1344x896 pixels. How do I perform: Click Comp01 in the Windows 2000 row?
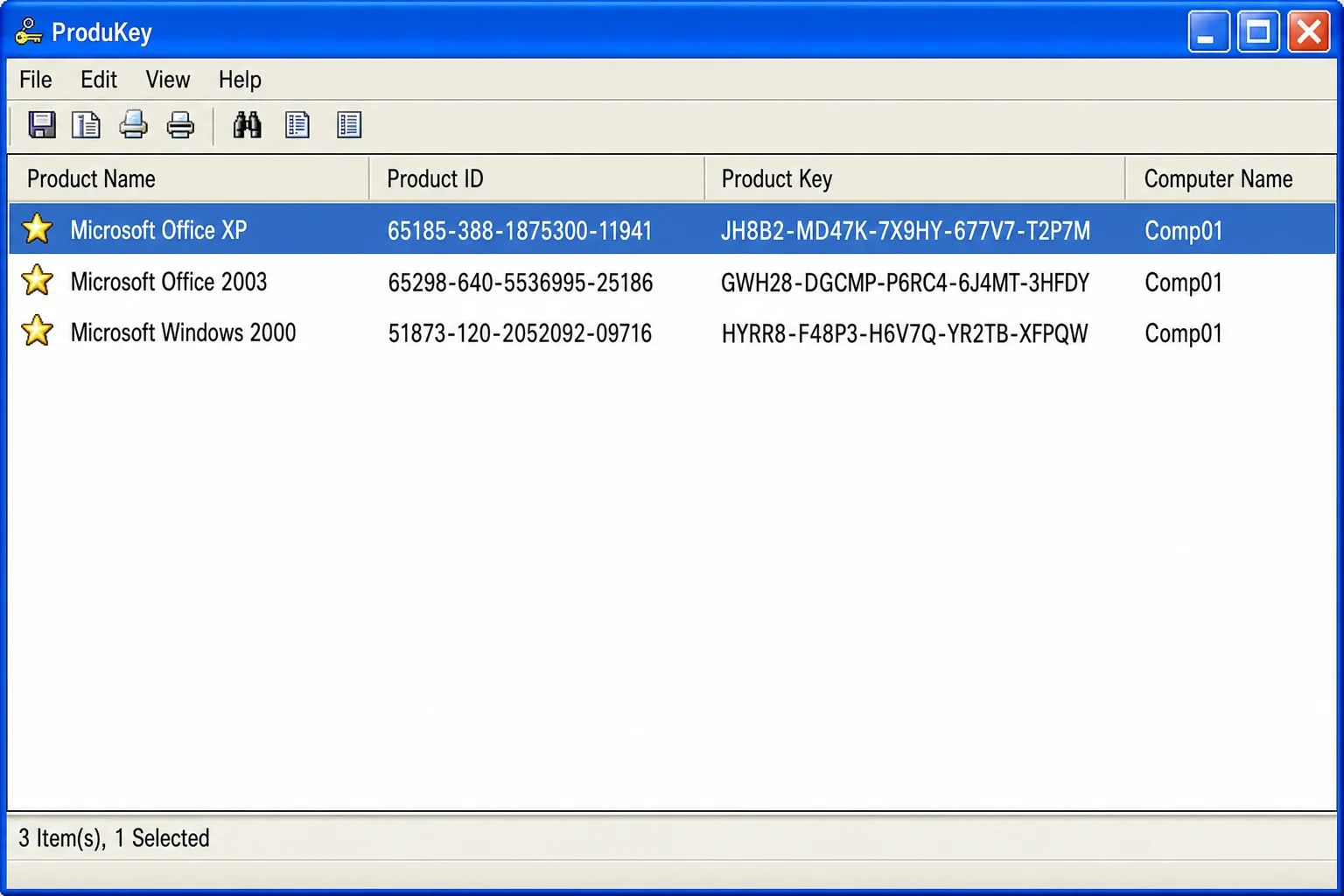1183,333
